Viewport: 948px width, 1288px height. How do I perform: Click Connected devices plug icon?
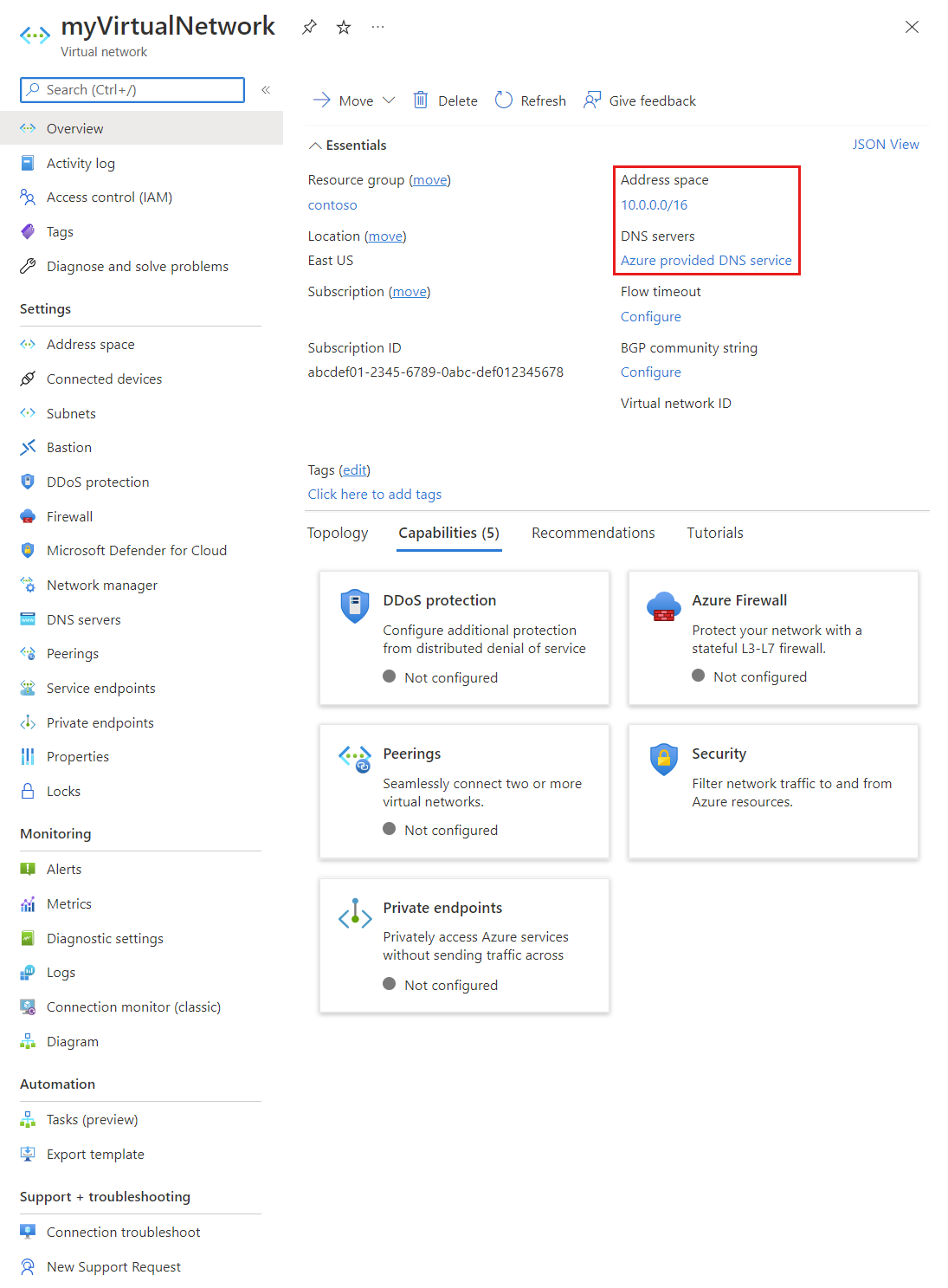[x=28, y=379]
